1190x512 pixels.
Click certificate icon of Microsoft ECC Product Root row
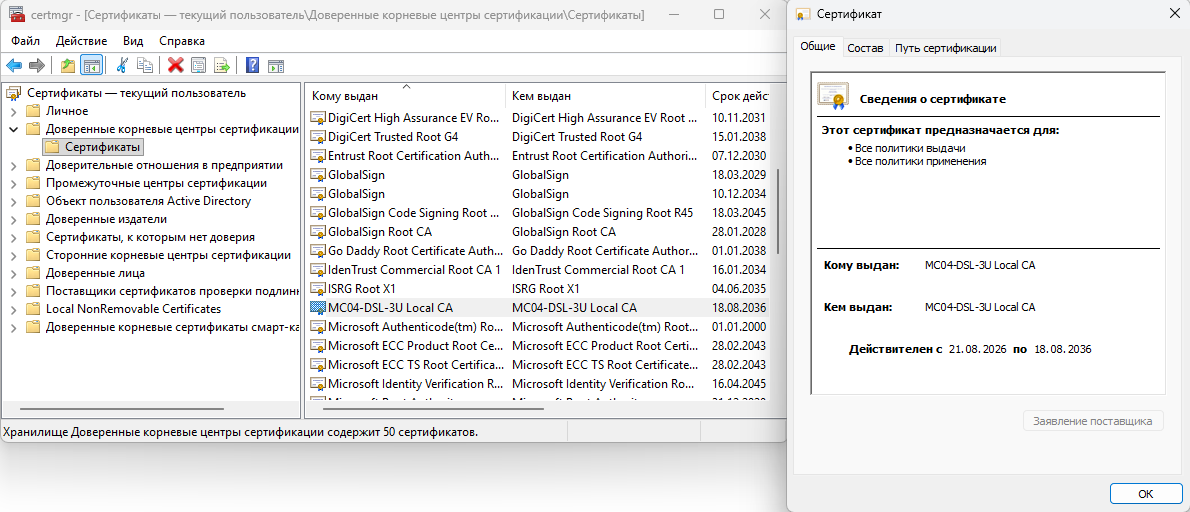tap(318, 346)
